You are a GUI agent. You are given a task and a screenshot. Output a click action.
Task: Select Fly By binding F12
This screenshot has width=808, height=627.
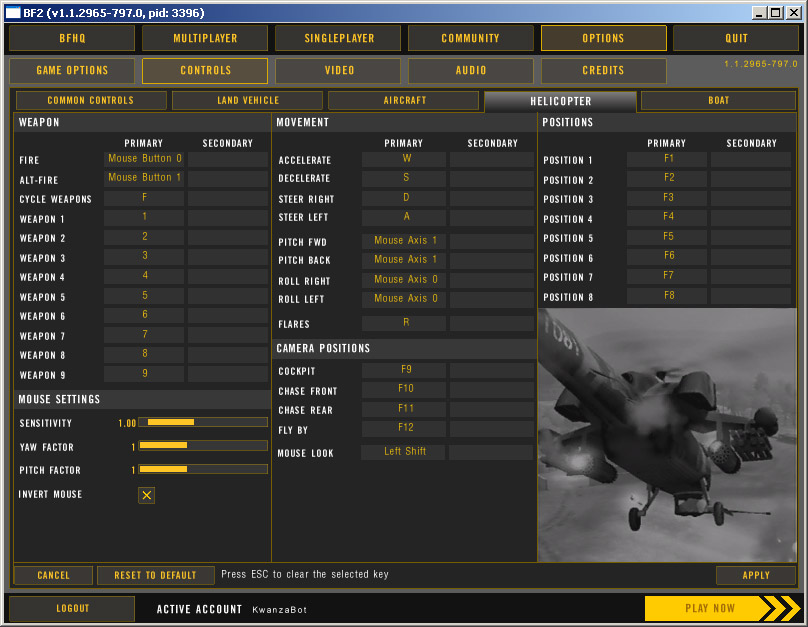(404, 428)
